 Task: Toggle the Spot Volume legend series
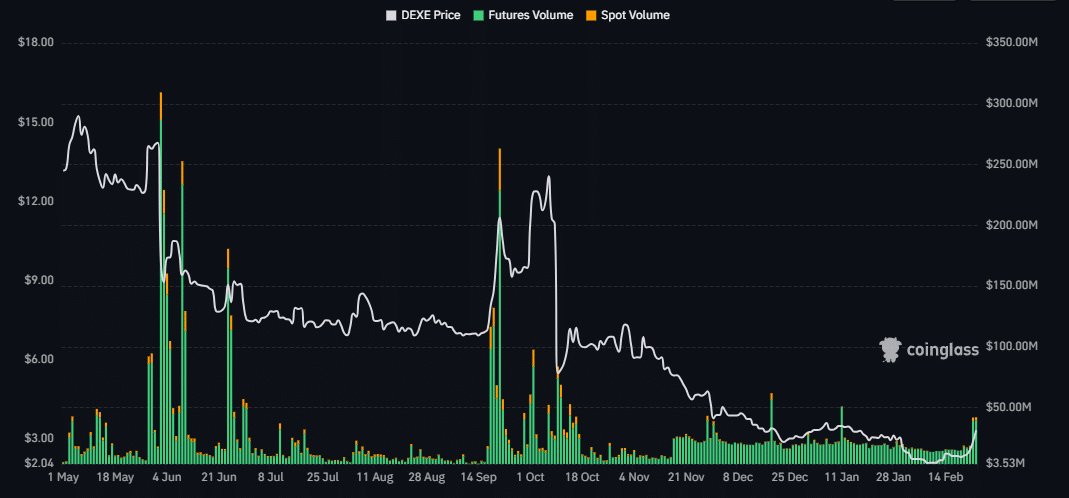click(x=635, y=15)
